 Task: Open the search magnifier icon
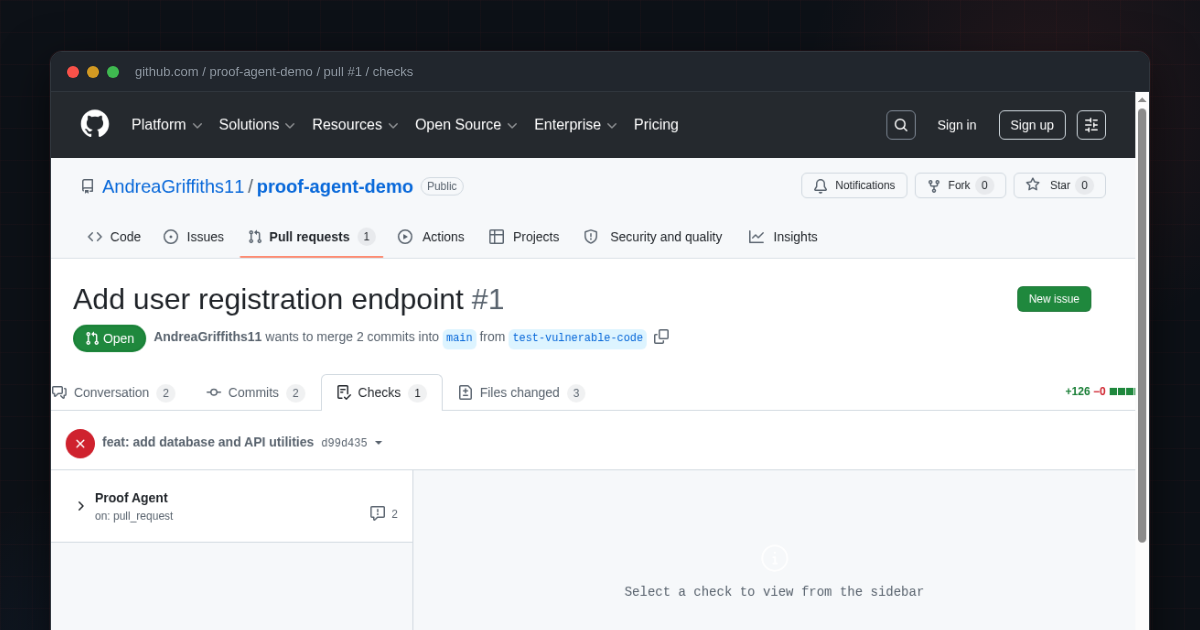point(900,125)
